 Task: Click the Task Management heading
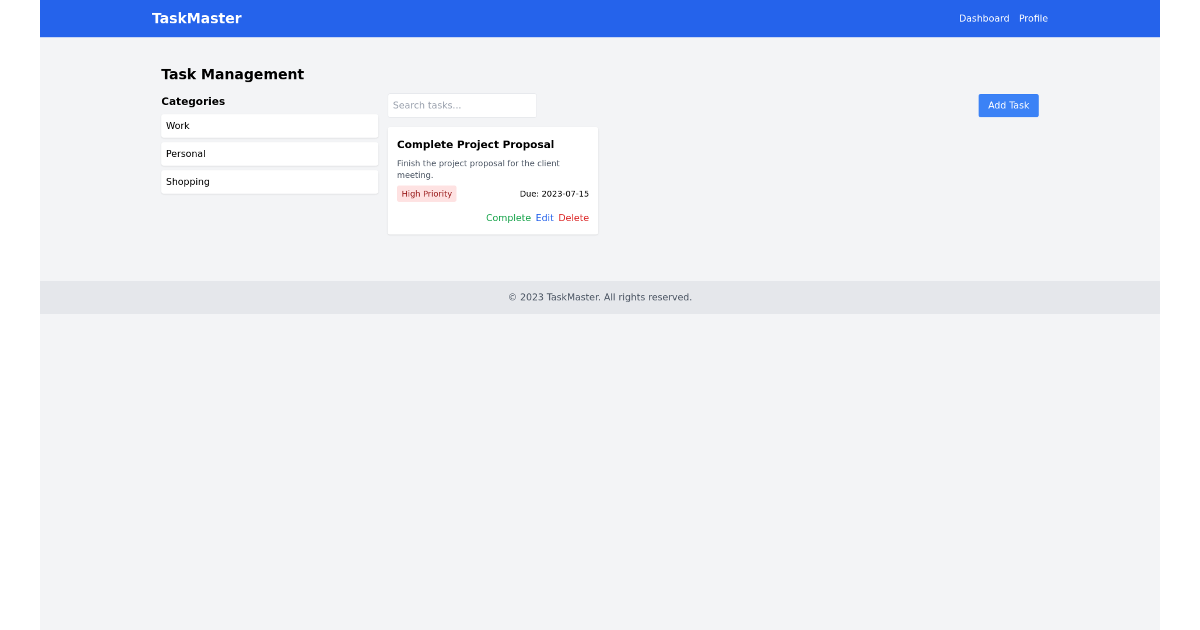[232, 74]
